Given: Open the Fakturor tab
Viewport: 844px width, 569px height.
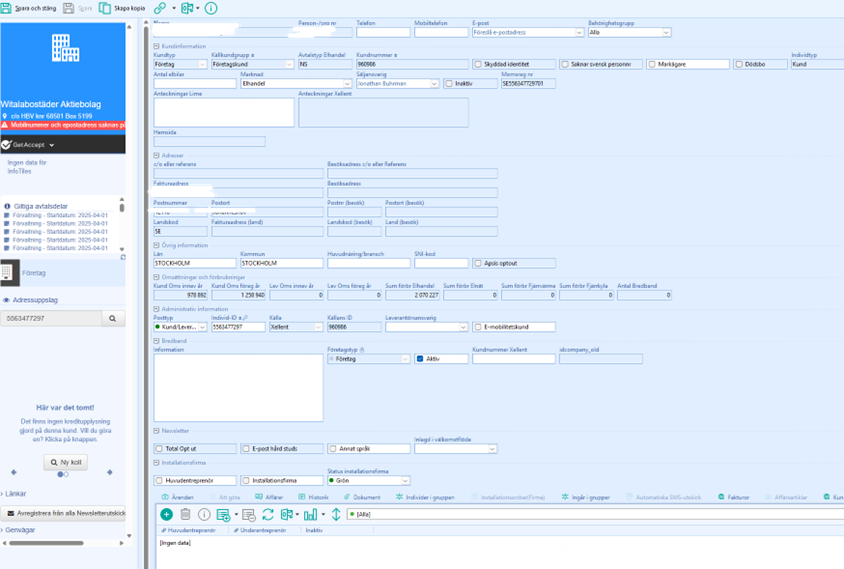Looking at the screenshot, I should pos(735,497).
